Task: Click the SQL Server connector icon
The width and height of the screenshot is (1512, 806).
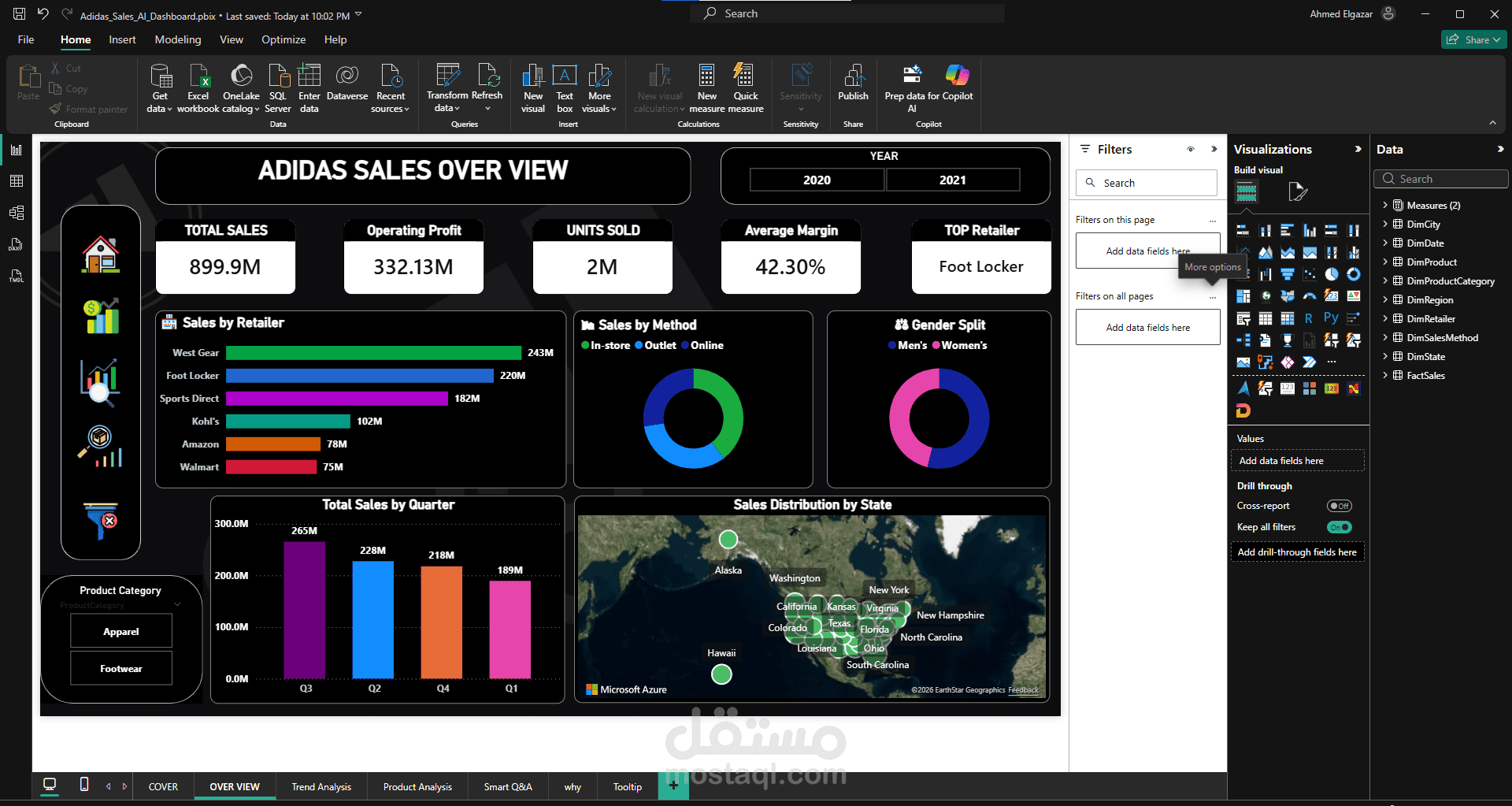Action: coord(279,76)
